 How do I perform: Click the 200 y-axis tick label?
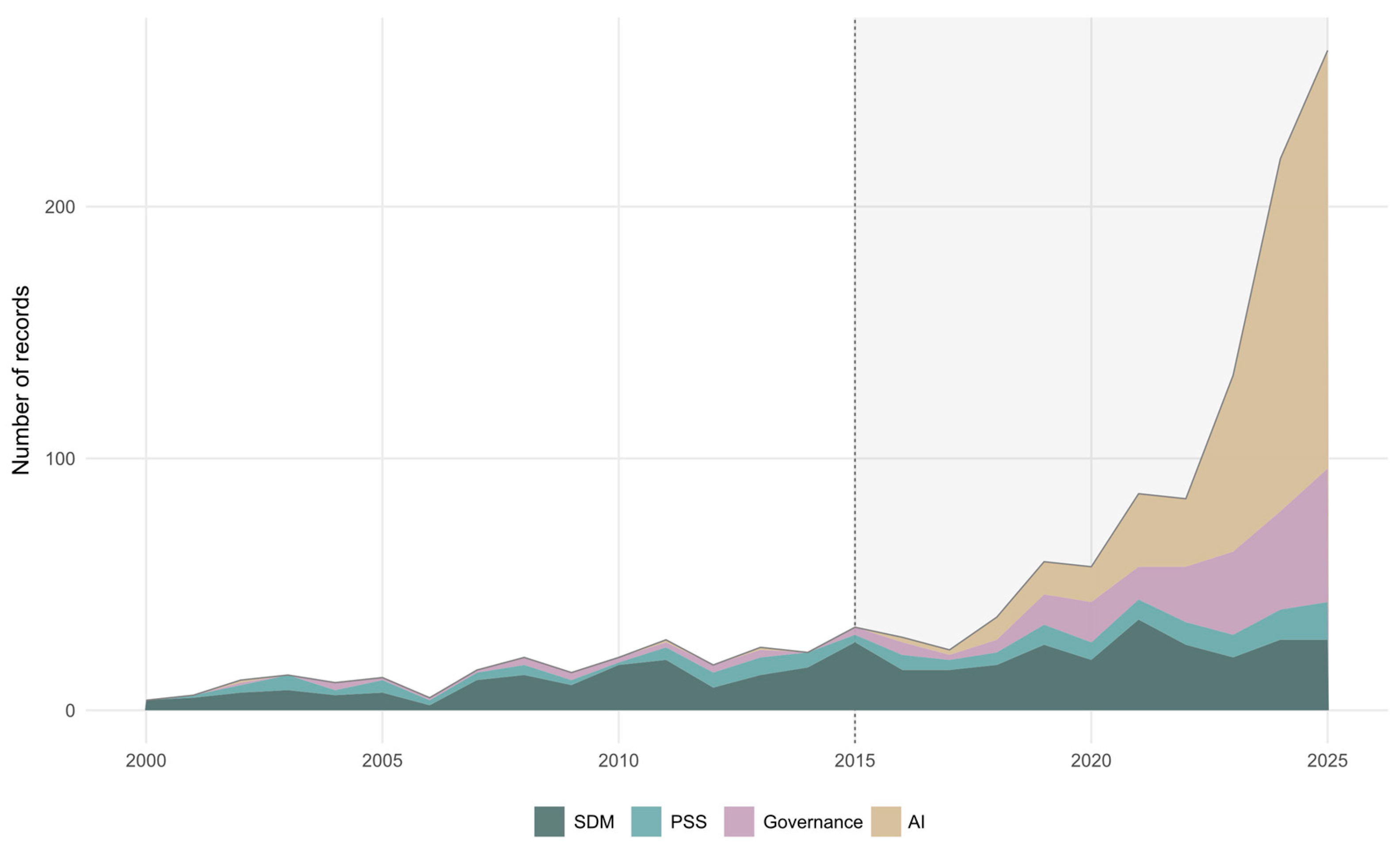point(60,207)
